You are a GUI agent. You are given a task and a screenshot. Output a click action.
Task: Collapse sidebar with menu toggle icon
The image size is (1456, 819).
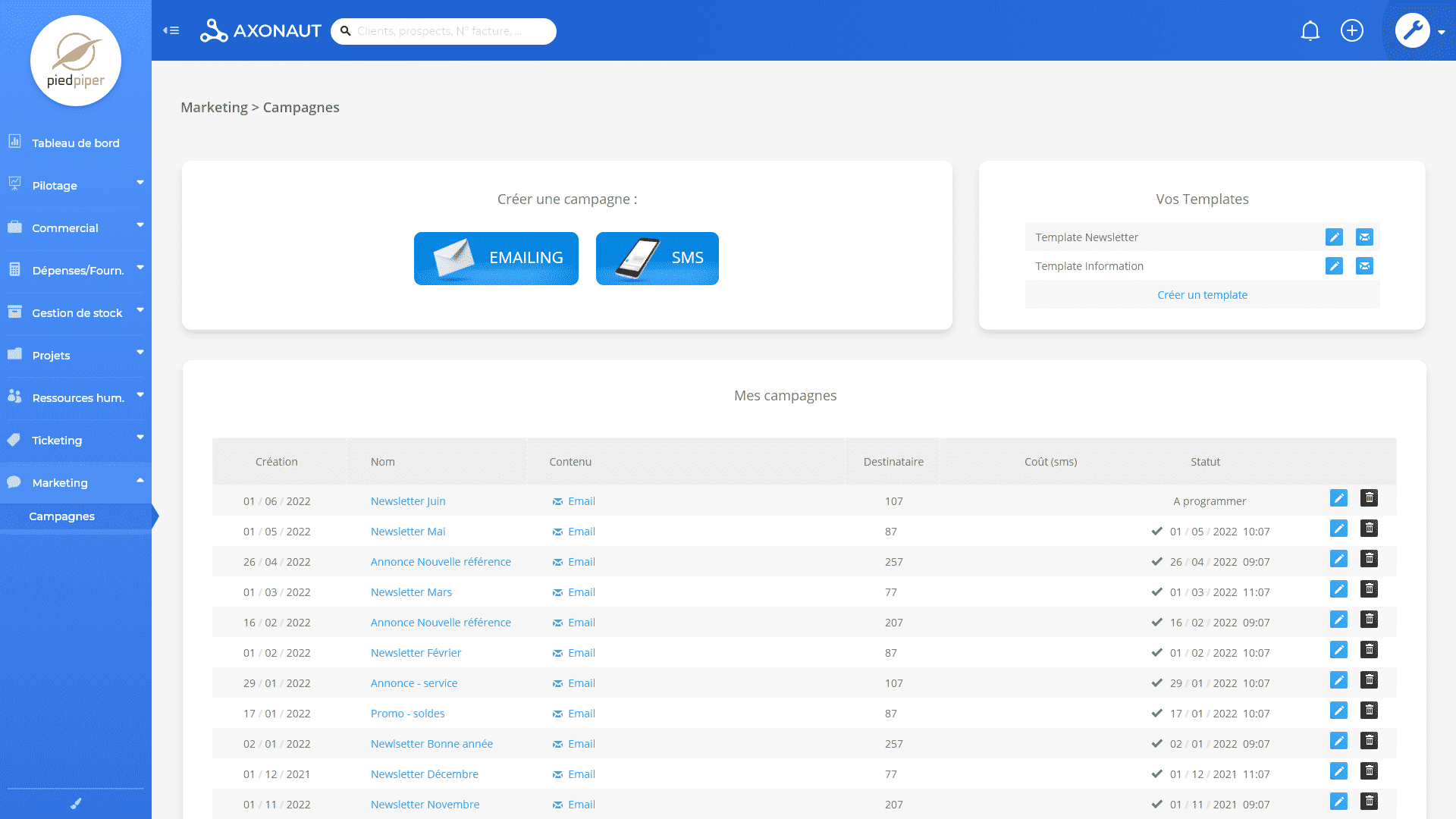point(171,31)
